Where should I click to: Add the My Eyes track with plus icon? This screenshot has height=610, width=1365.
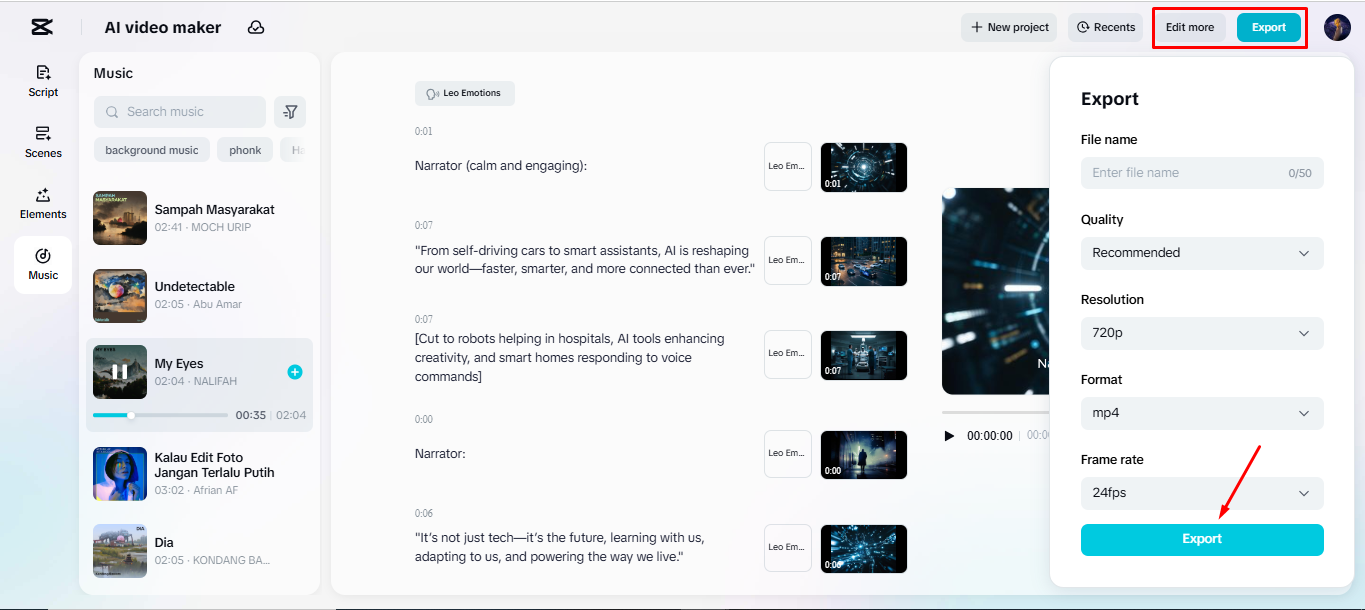(294, 371)
